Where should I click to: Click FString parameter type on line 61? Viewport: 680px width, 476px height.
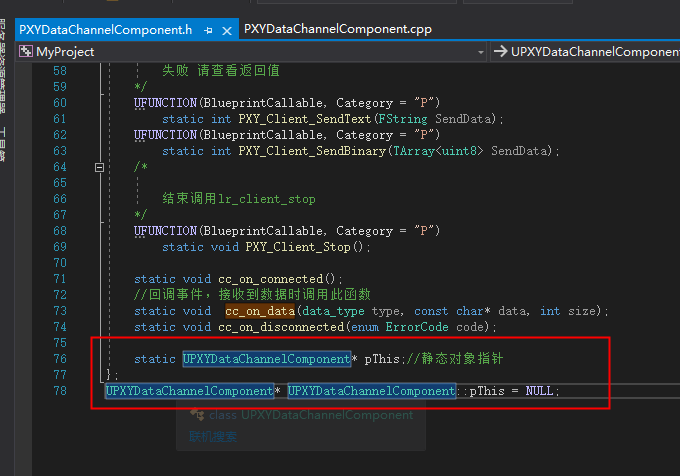click(402, 119)
